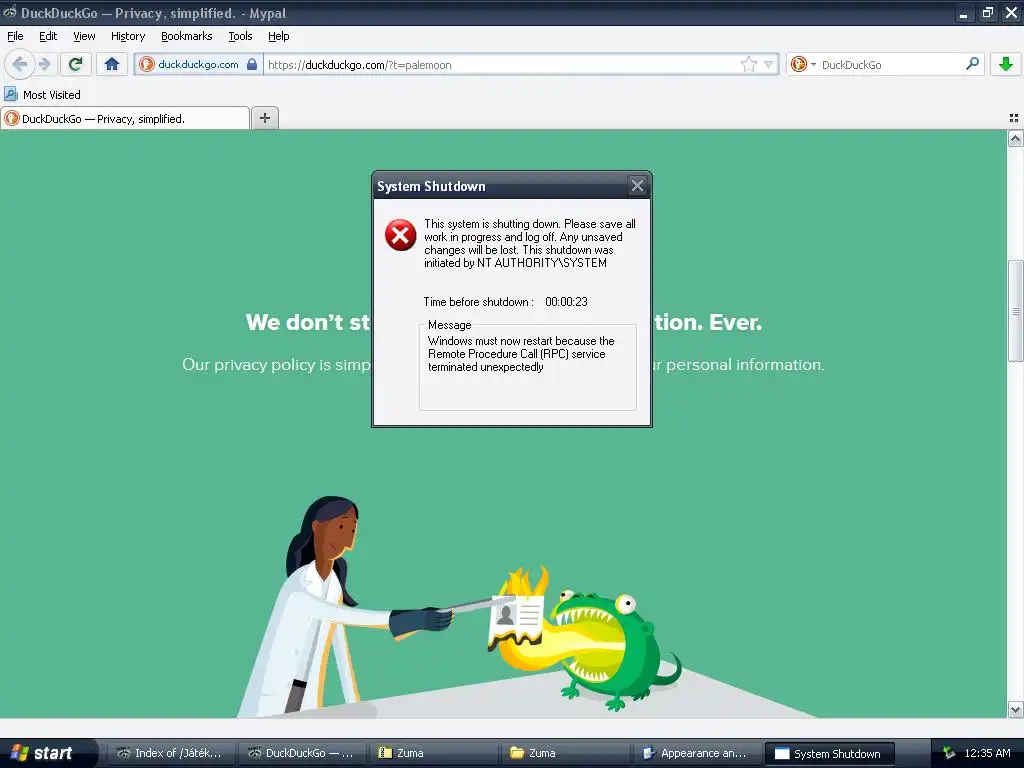Reload the page with the refresh icon
The height and width of the screenshot is (768, 1024).
pos(76,64)
